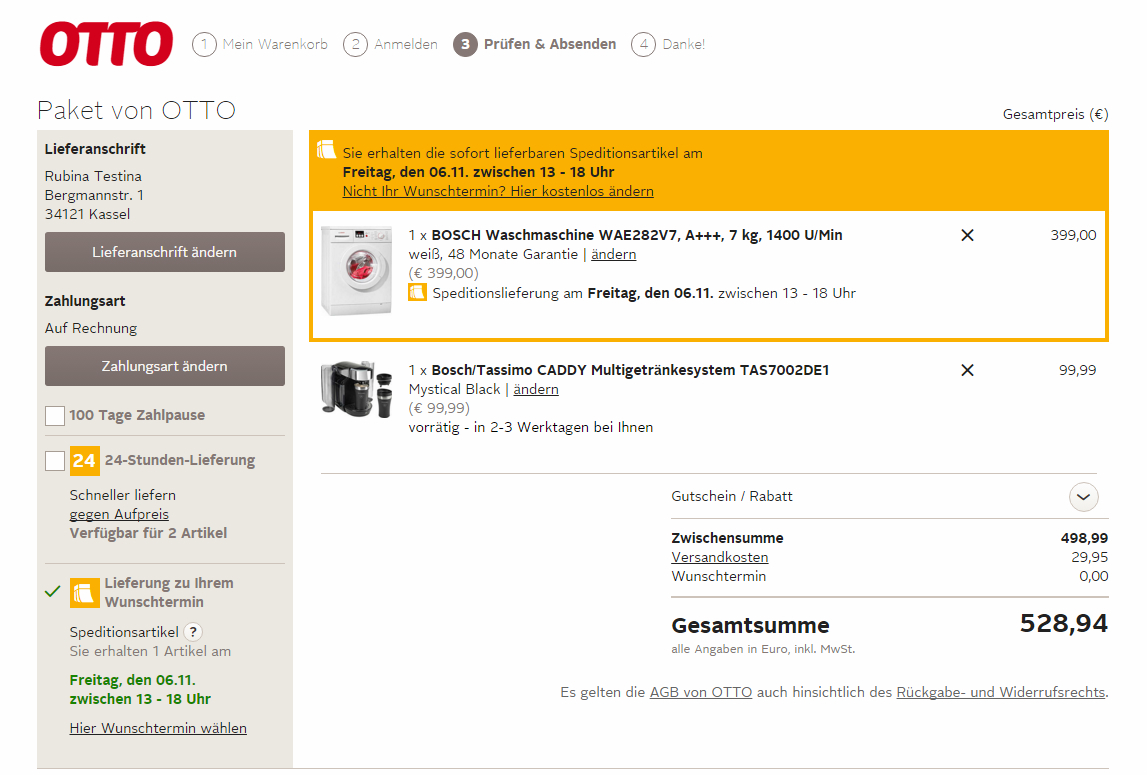
Task: Click the BOSCH Waschmaschine WAE282V7 product title
Action: (x=637, y=235)
